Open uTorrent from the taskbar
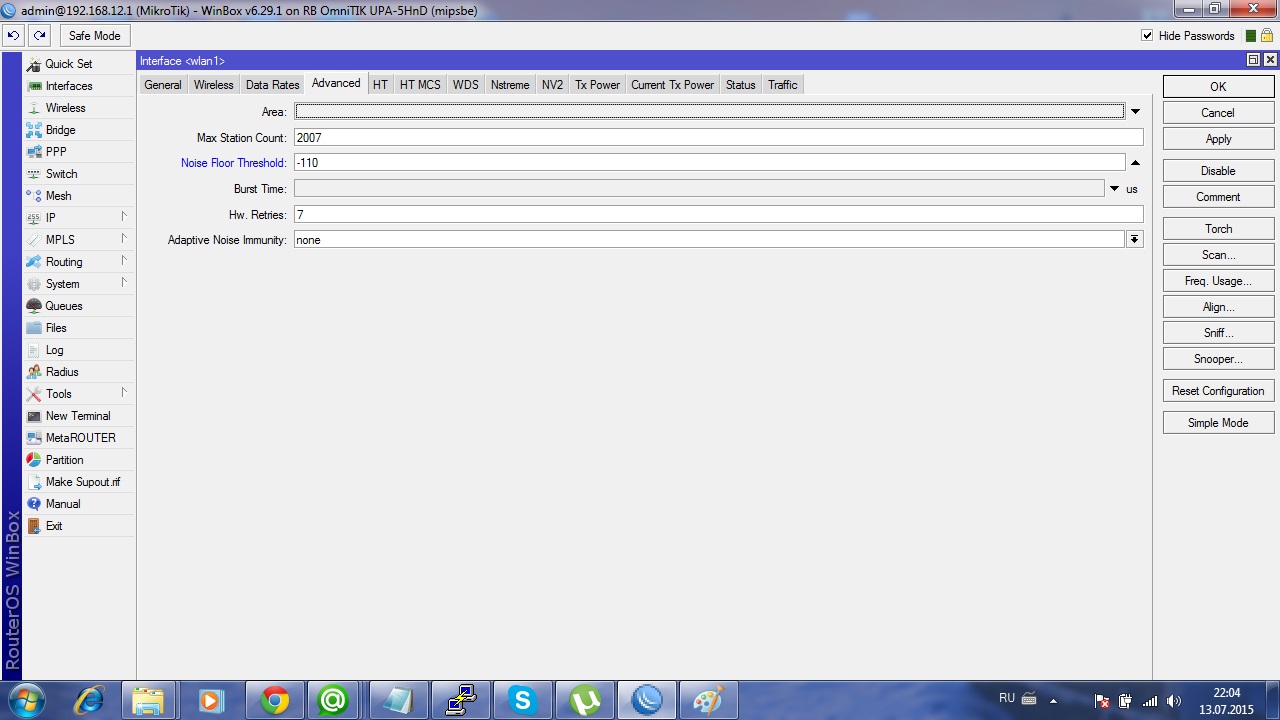Screen dimensions: 1280x720 point(585,701)
